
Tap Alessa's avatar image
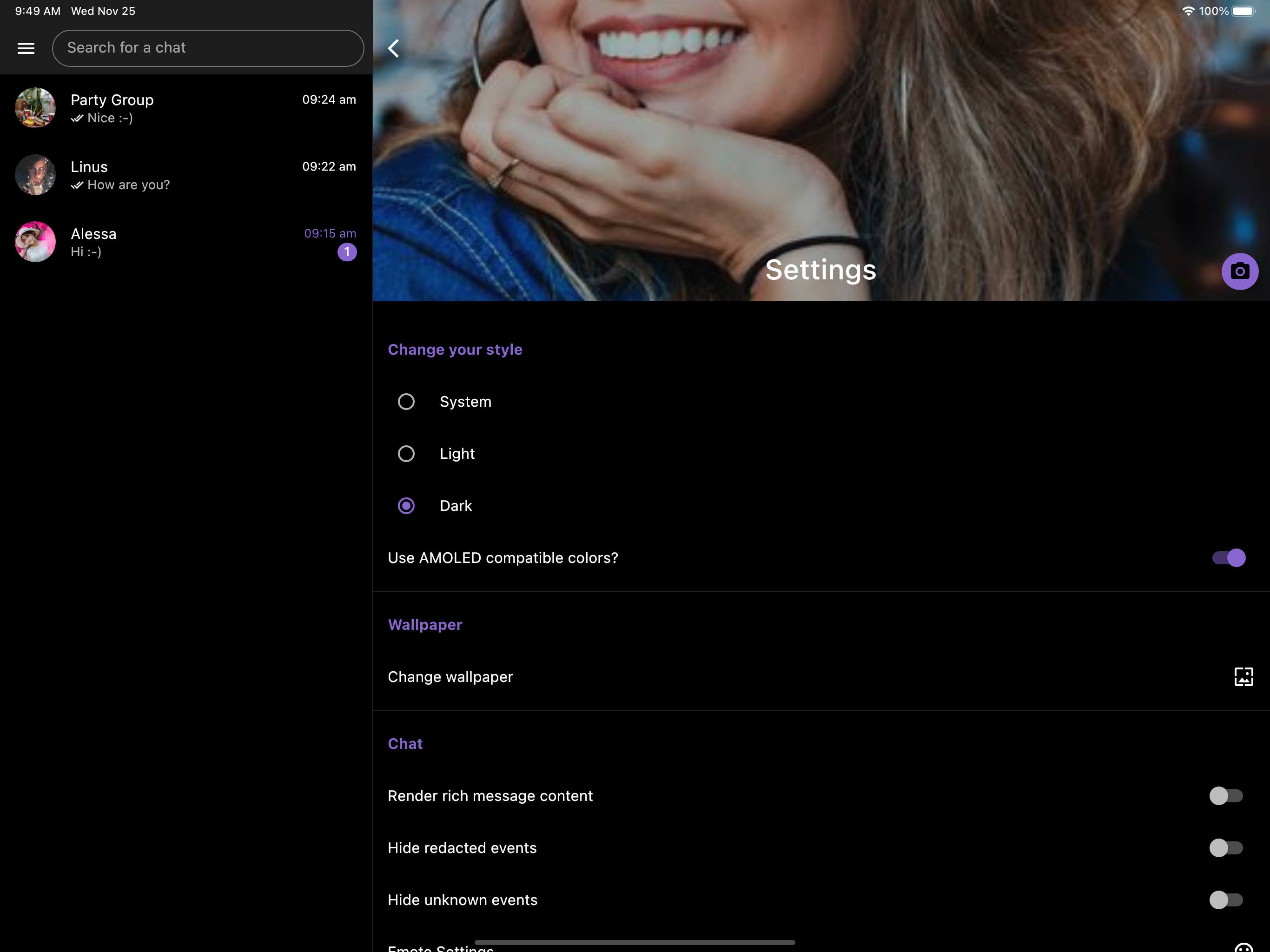[x=35, y=242]
